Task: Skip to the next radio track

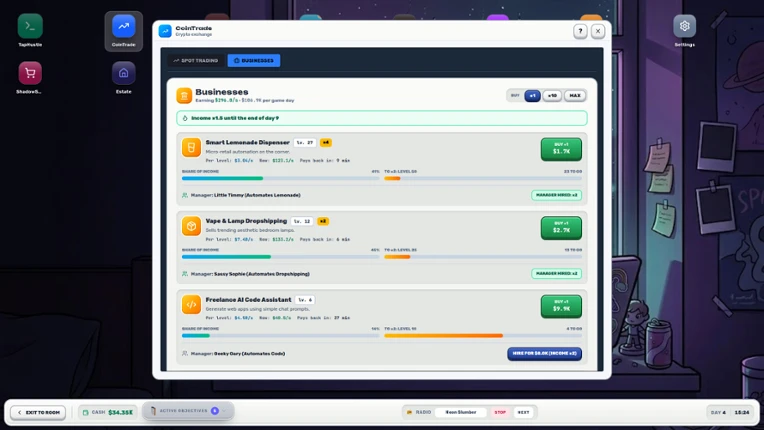Action: tap(523, 412)
